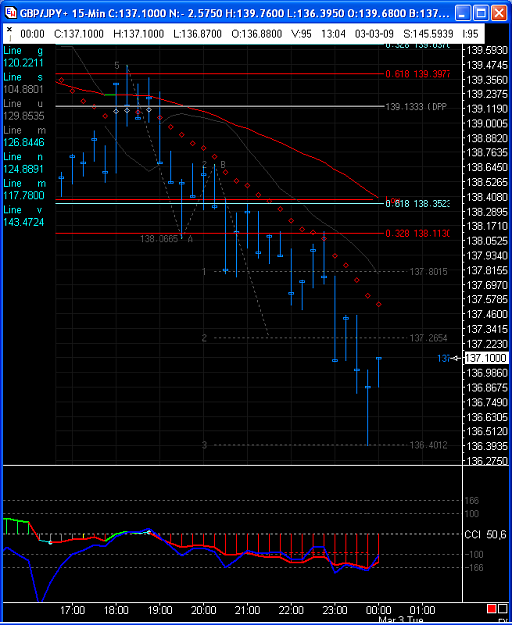Click the current price marker 137.1000
The width and height of the screenshot is (512, 625).
486,358
